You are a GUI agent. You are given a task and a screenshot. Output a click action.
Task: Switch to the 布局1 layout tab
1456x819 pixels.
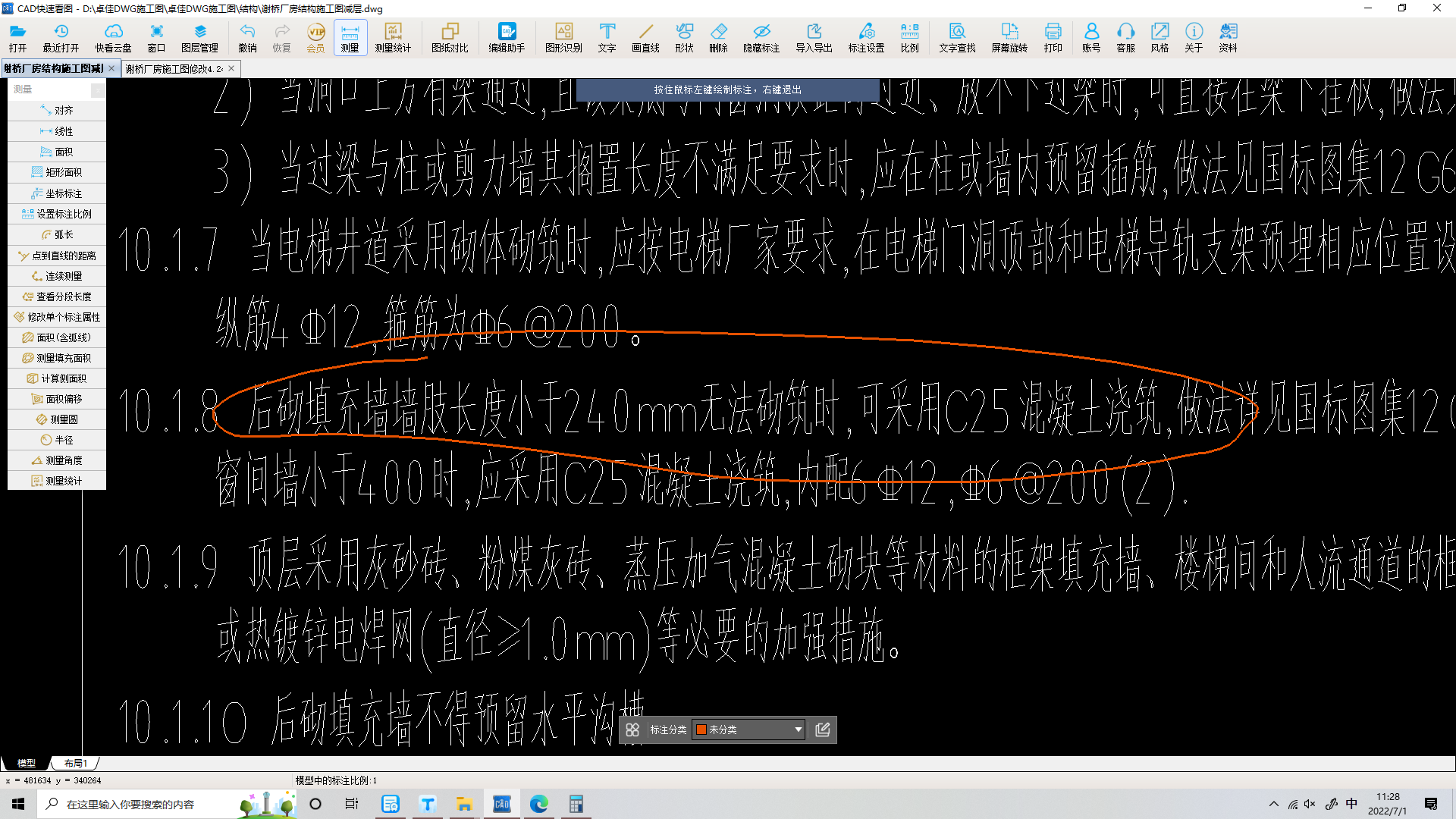pyautogui.click(x=75, y=763)
